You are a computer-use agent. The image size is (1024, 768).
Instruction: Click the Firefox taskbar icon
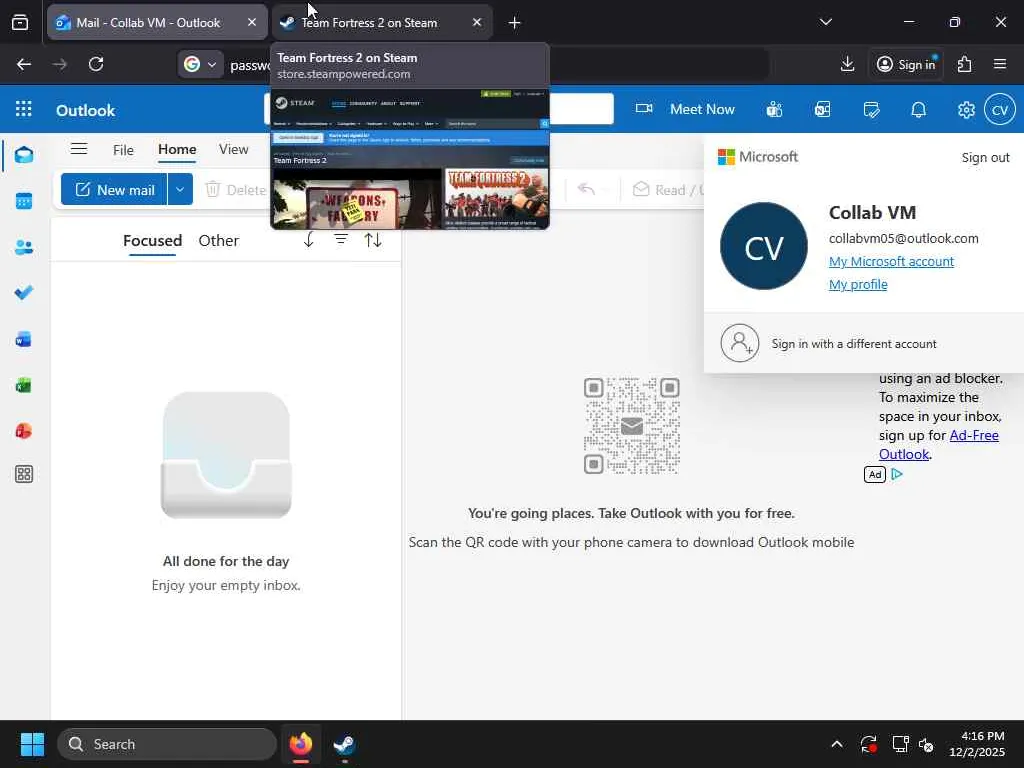pos(300,744)
